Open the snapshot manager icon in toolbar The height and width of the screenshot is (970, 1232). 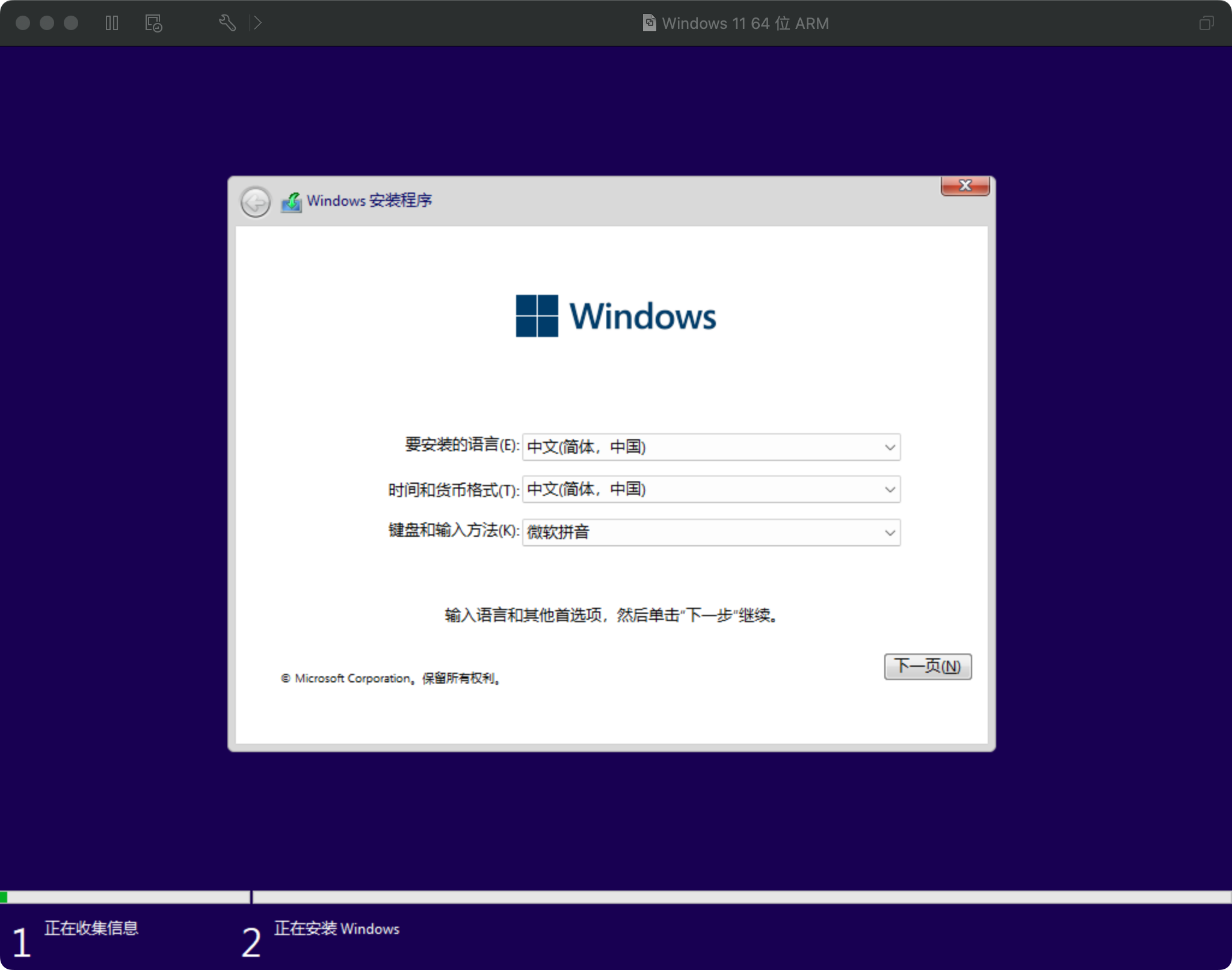click(x=153, y=23)
